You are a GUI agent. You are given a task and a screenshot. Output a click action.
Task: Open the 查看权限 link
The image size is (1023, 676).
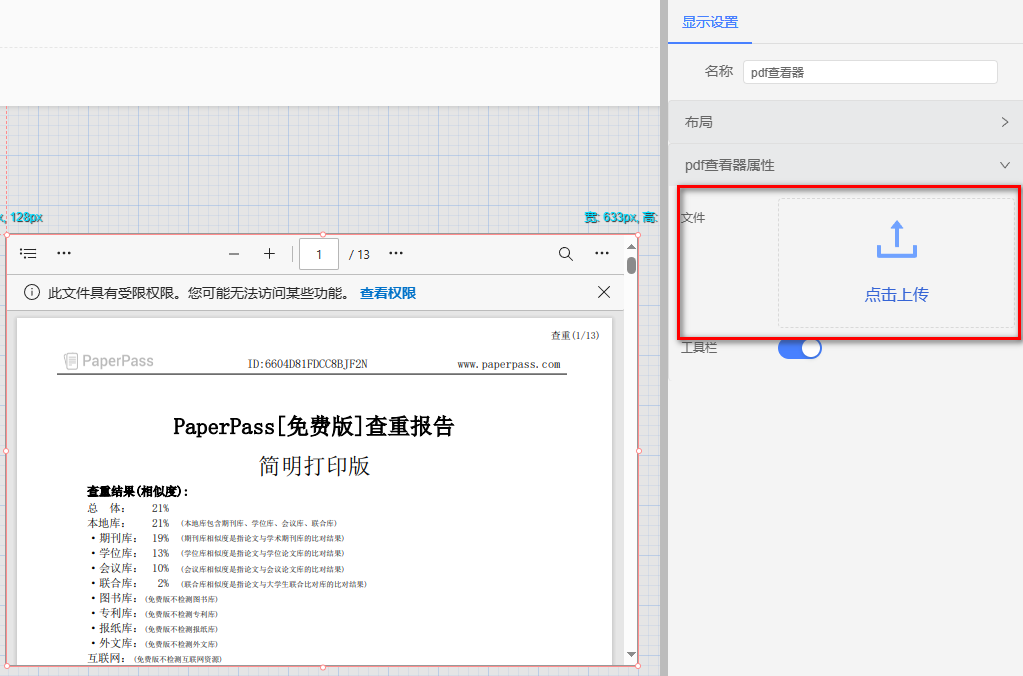tap(388, 293)
